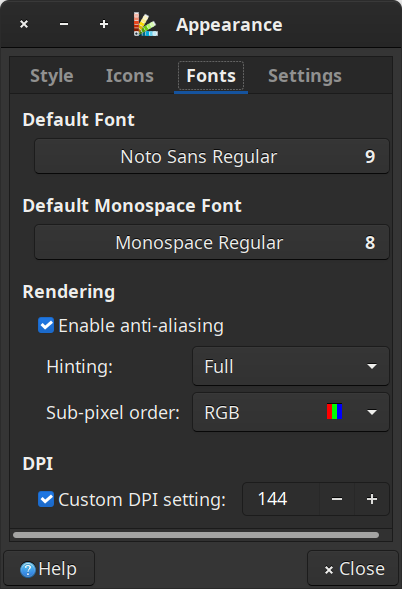Screen dimensions: 402x589
Task: Open the Icons tab
Action: (130, 76)
